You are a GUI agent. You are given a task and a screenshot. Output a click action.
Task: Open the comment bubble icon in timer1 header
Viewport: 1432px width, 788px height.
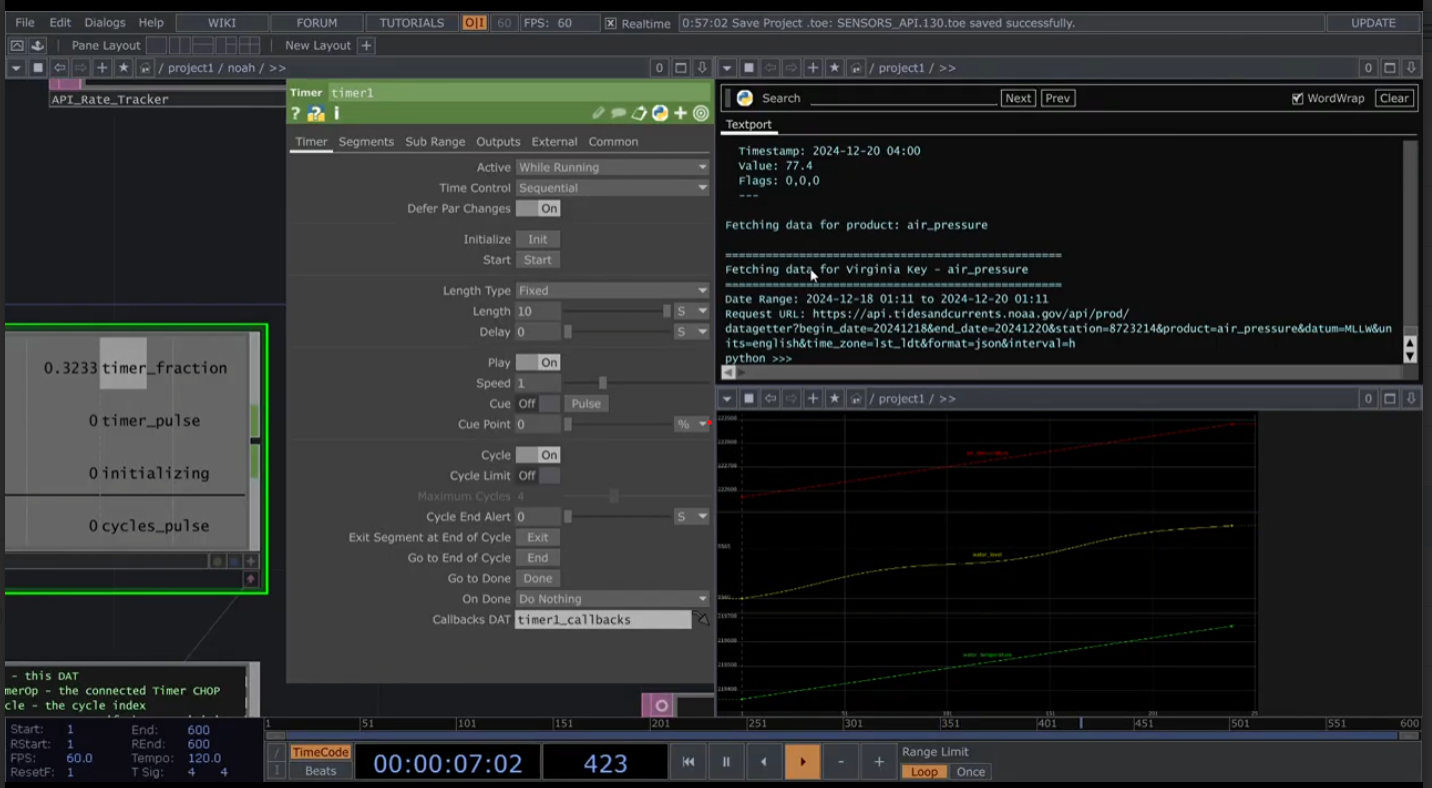(x=619, y=113)
